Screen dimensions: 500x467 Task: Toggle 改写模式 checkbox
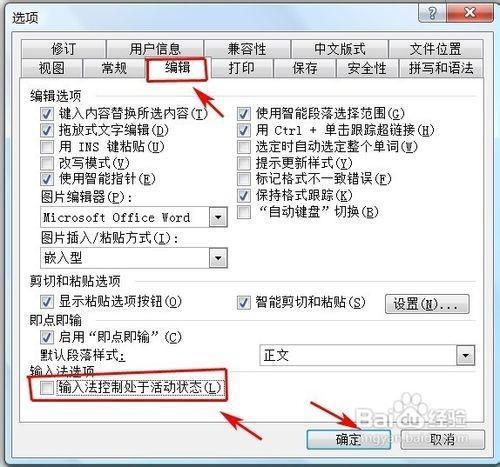pyautogui.click(x=47, y=163)
